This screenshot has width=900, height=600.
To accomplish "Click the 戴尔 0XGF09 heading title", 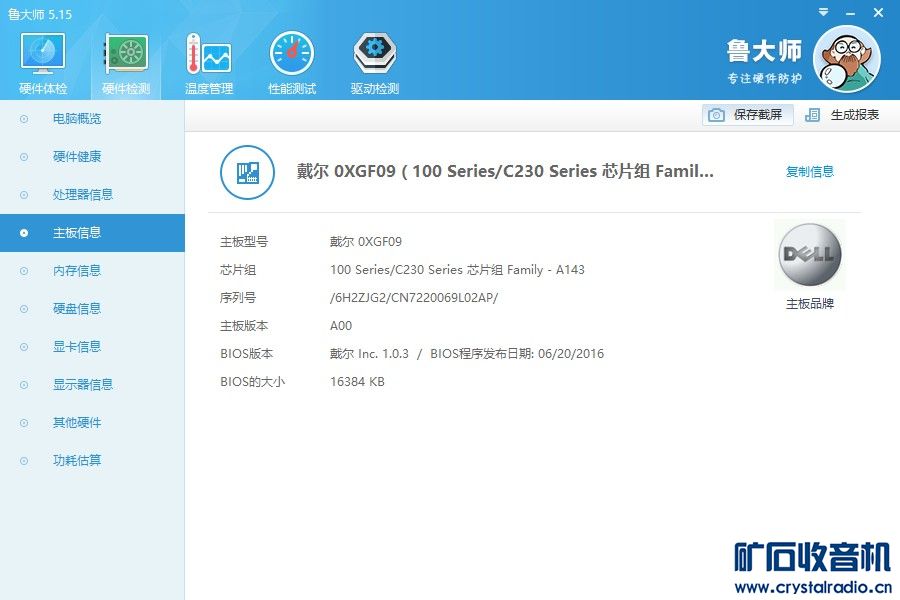I will (x=505, y=171).
